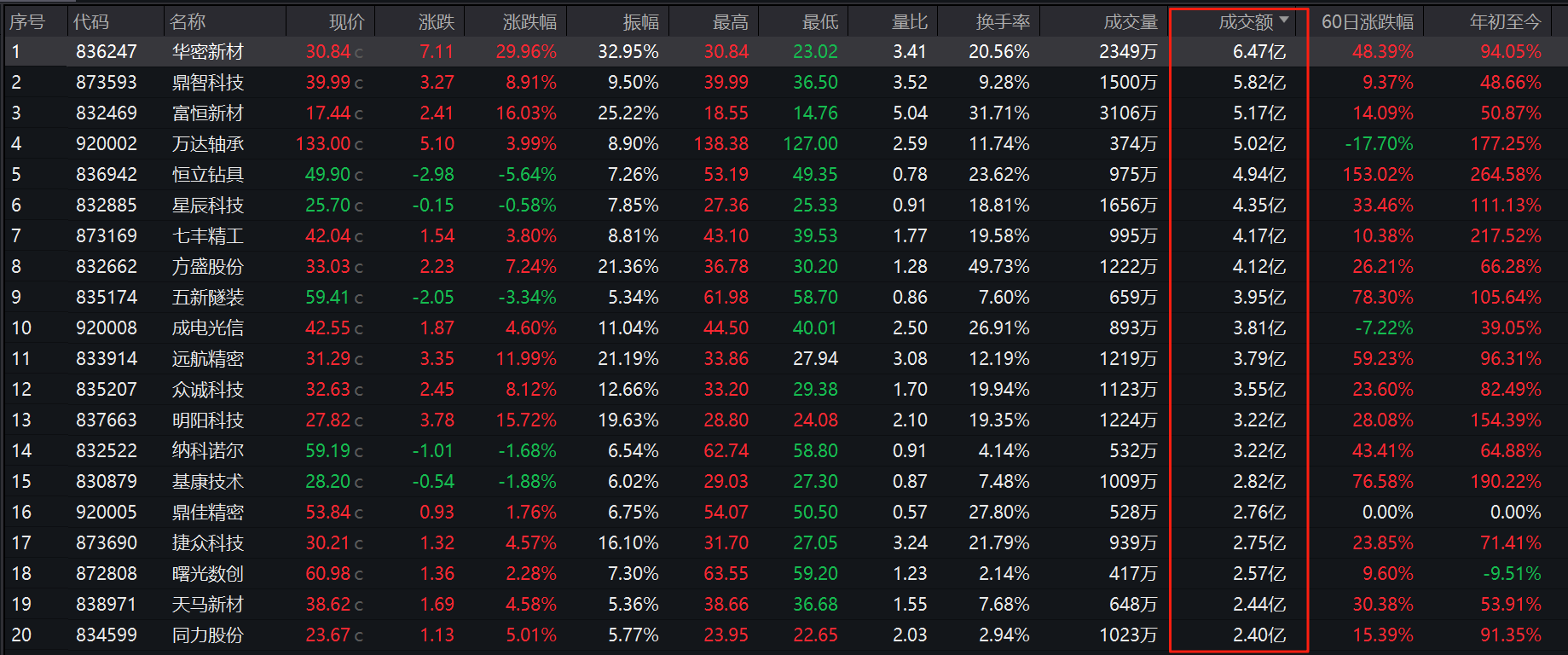Sort by 60日涨跌幅 column header
This screenshot has width=1568, height=655.
[1368, 22]
